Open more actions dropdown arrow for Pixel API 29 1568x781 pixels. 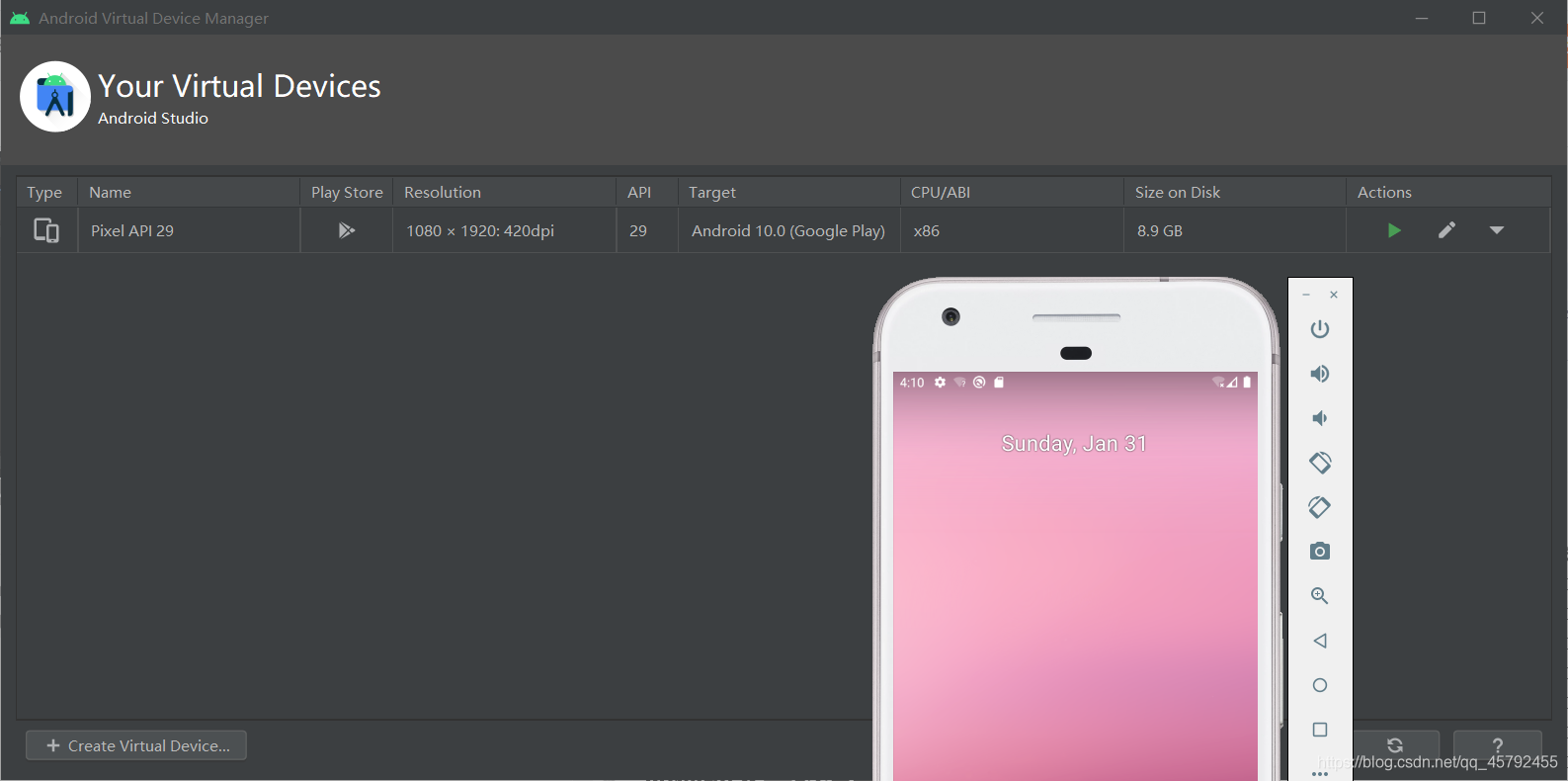point(1497,230)
